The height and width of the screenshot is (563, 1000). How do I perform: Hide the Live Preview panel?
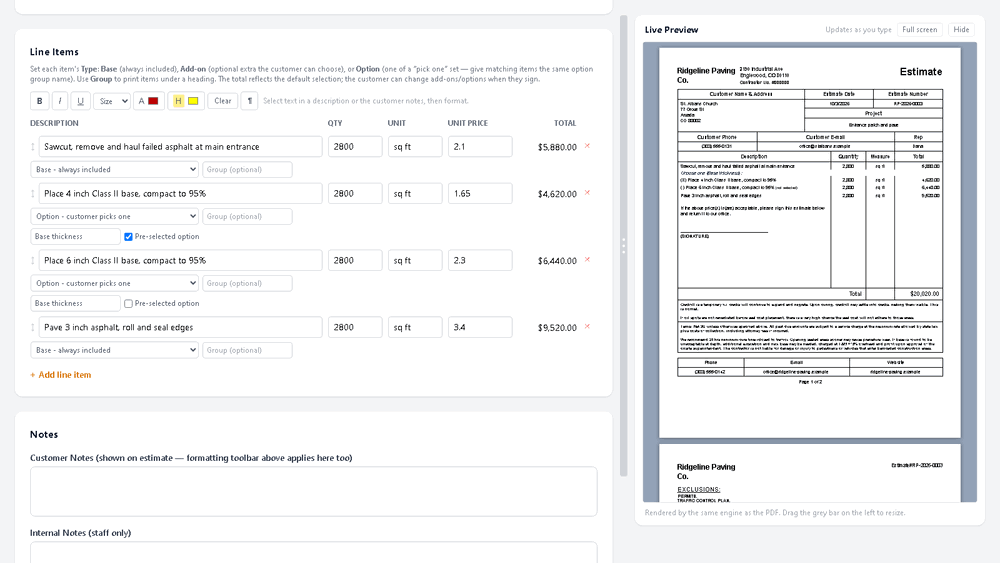(961, 30)
